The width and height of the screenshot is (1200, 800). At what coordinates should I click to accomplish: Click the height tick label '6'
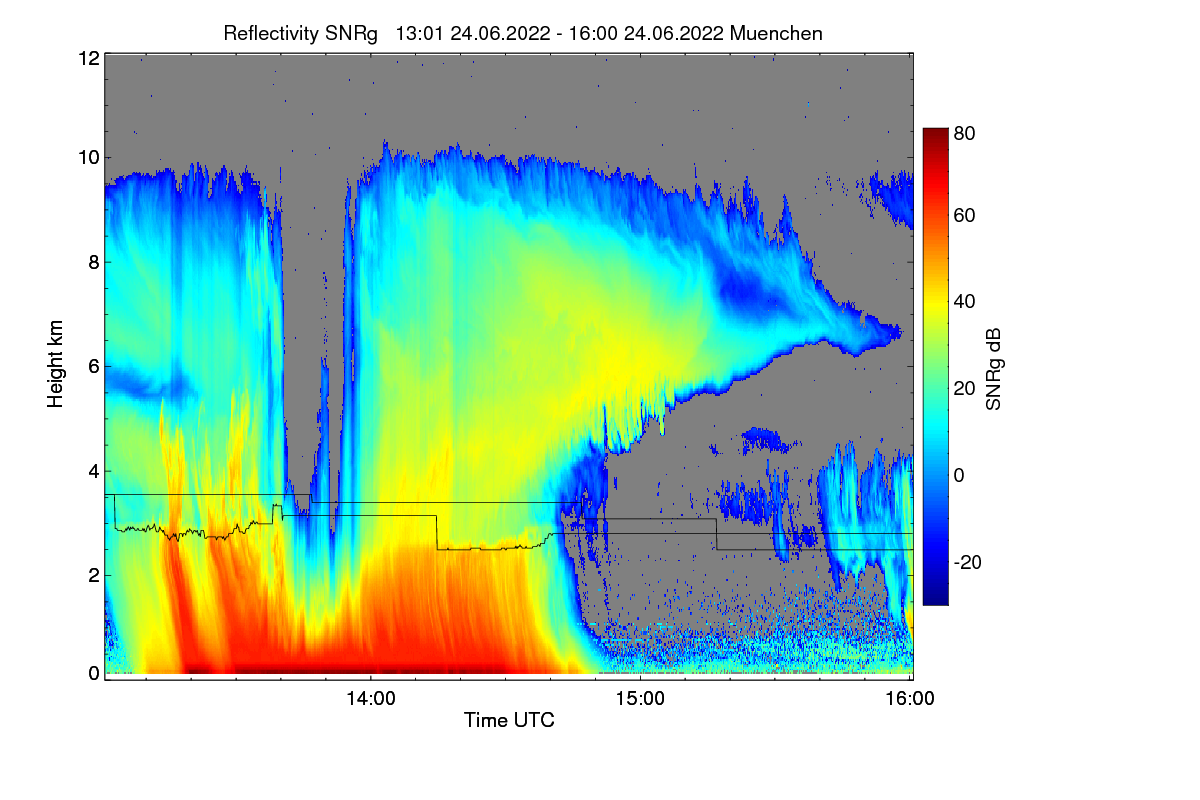93,366
